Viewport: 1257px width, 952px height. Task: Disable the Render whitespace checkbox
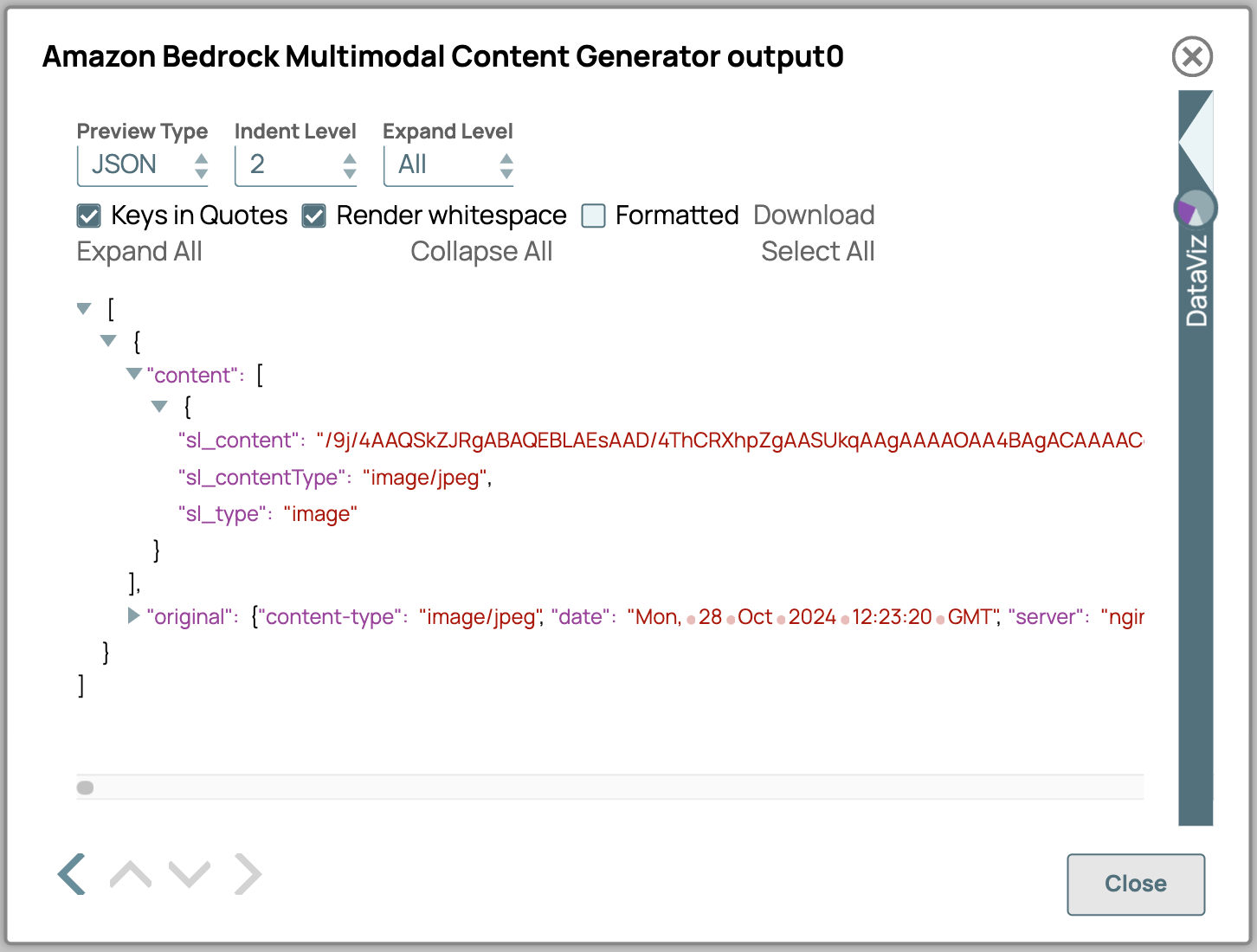(x=314, y=215)
